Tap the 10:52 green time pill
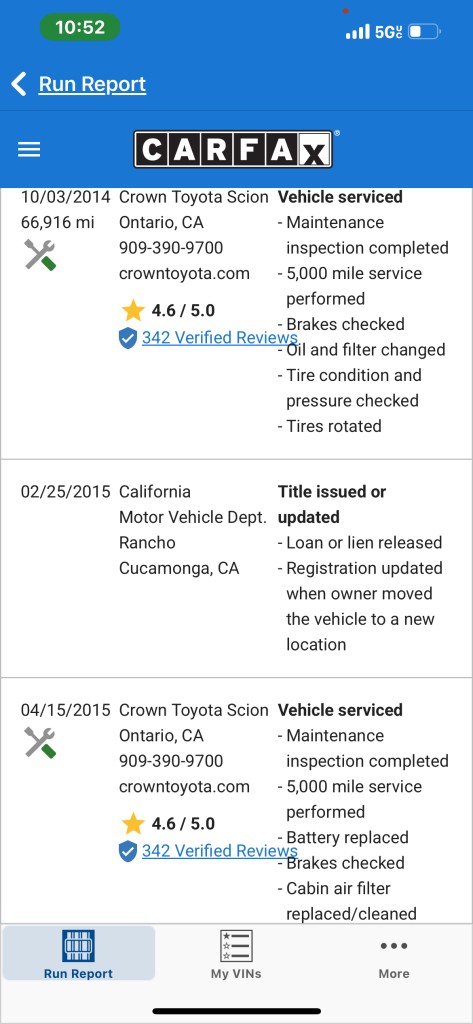The image size is (473, 1024). 80,27
